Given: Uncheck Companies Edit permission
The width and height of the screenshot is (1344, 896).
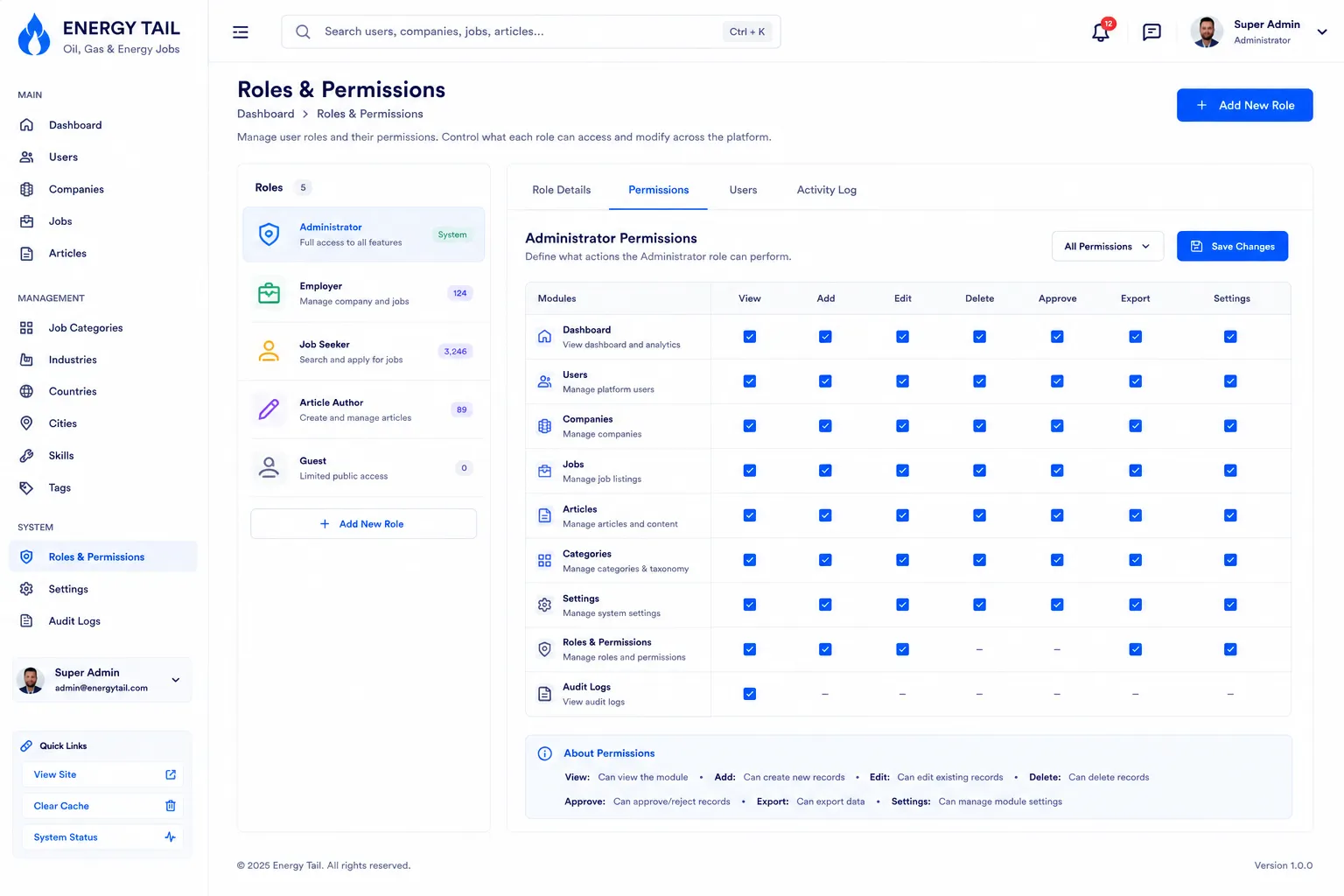Looking at the screenshot, I should pos(902,426).
